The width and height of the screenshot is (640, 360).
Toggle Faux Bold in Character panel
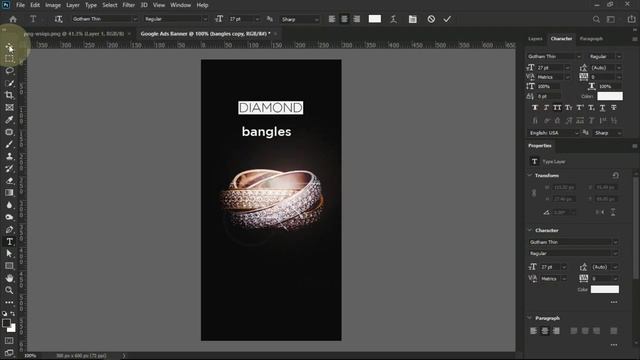click(535, 108)
